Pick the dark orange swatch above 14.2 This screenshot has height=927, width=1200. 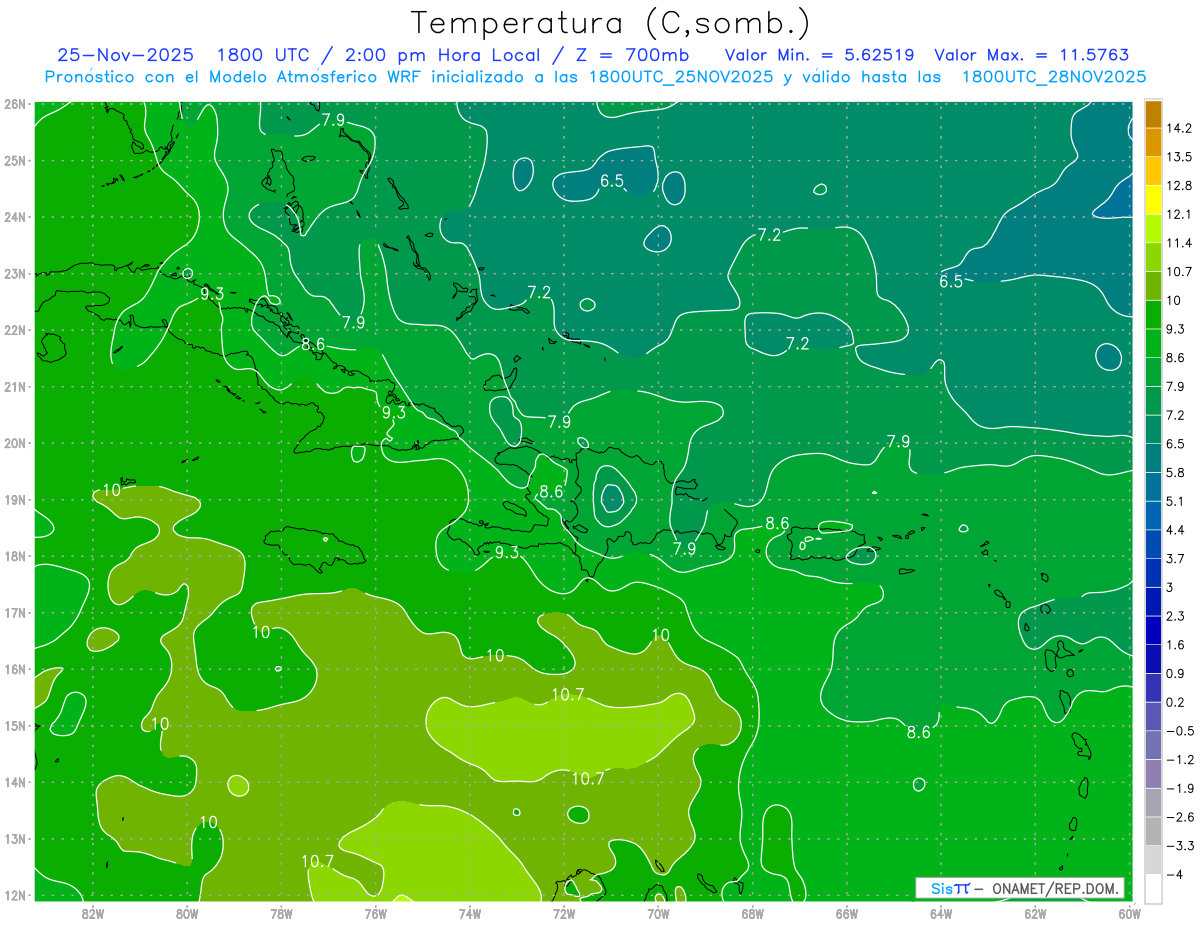click(1153, 114)
